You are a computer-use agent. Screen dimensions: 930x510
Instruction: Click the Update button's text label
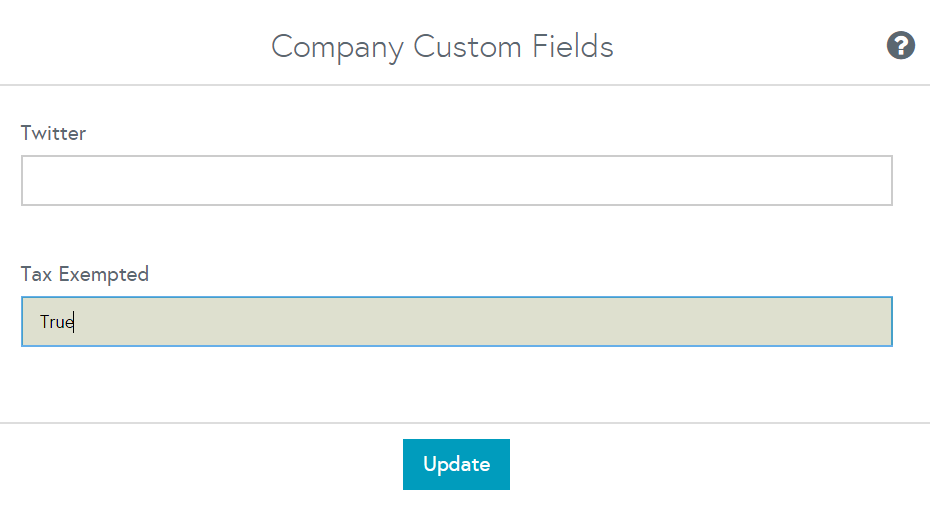click(x=456, y=464)
